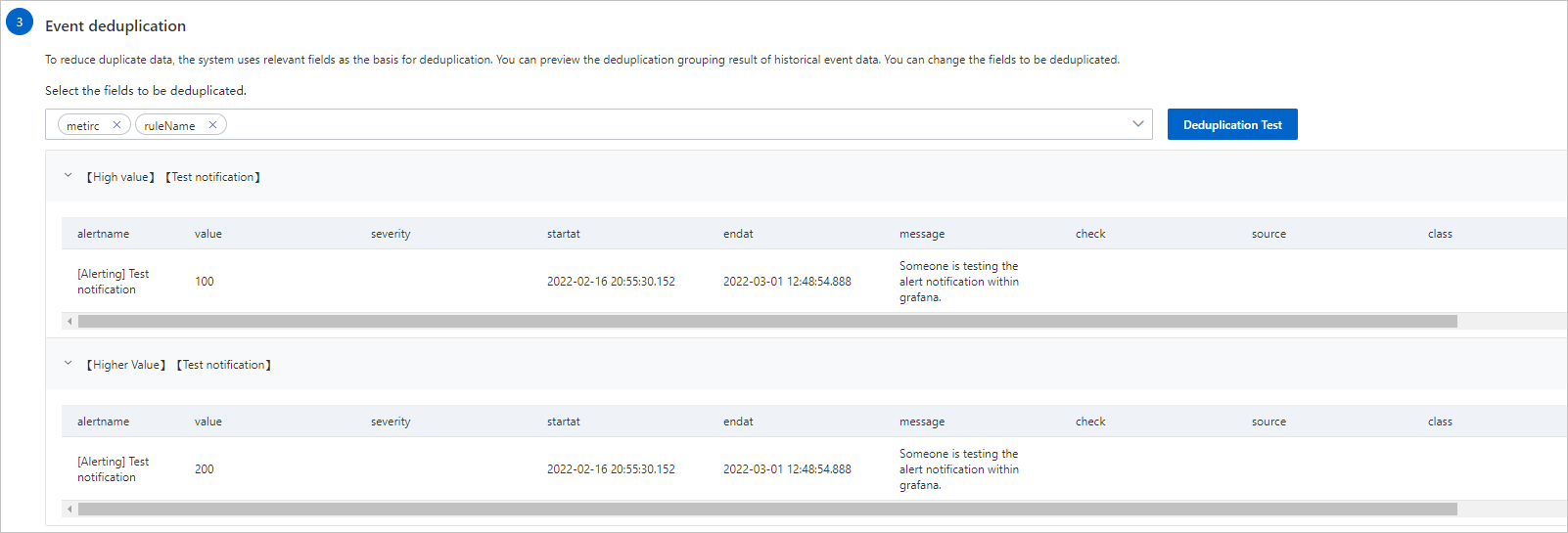Select the metirc tag label
Screen dimensions: 1568x533
pyautogui.click(x=83, y=126)
